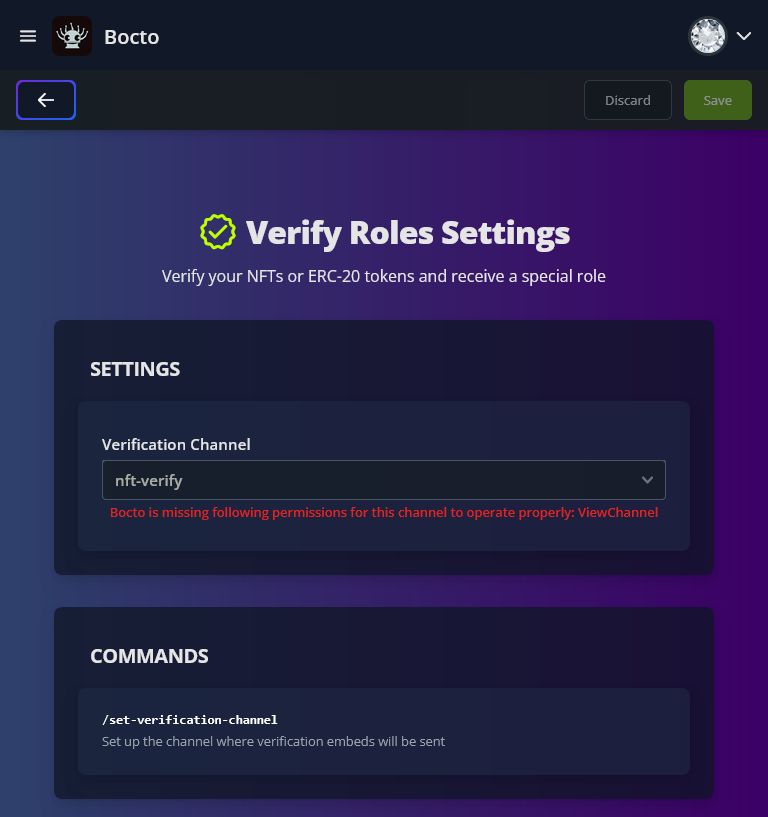Discard the unsaved changes

[x=627, y=100]
